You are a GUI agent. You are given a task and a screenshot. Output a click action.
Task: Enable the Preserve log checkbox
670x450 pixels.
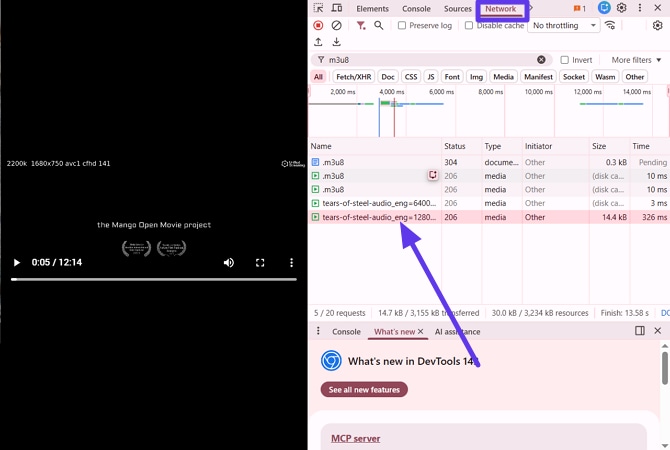click(402, 26)
